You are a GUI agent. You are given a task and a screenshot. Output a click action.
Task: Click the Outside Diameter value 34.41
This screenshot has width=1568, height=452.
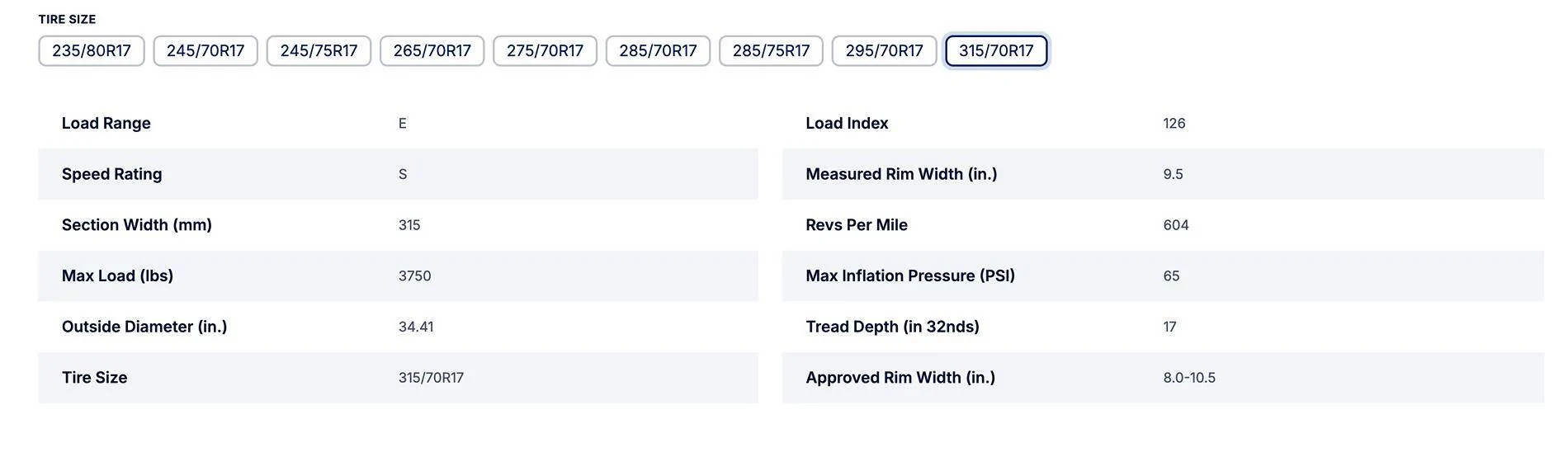point(416,327)
